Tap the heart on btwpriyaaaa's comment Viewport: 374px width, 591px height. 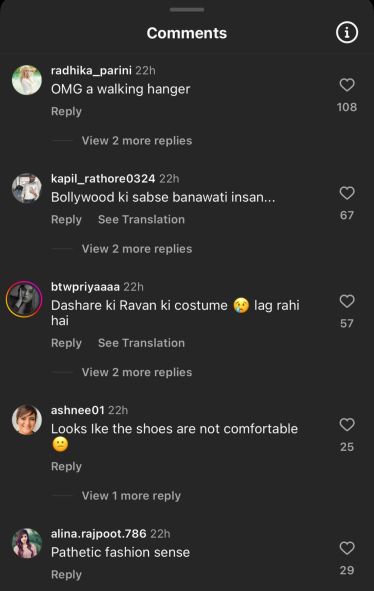pos(347,301)
